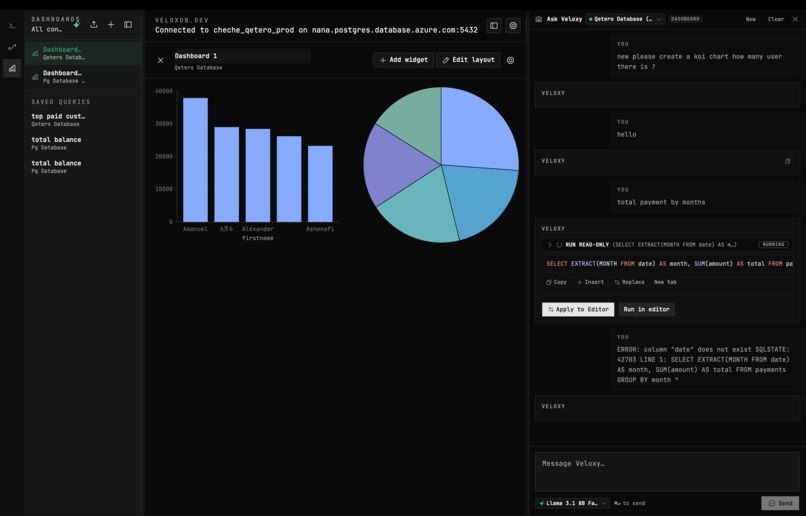Click Apply to Editor button
The height and width of the screenshot is (516, 806).
(578, 309)
